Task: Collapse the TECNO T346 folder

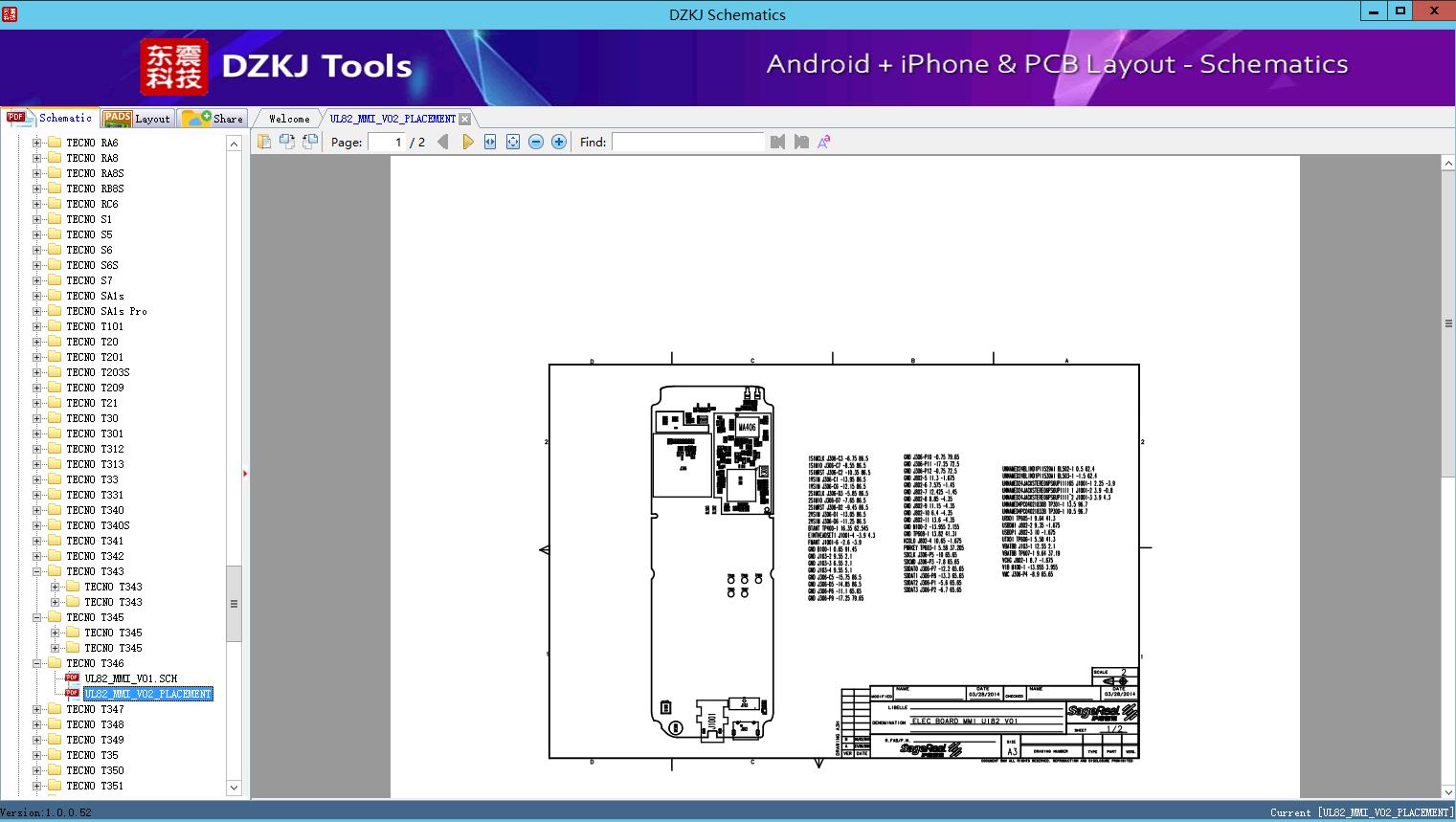Action: 37,663
